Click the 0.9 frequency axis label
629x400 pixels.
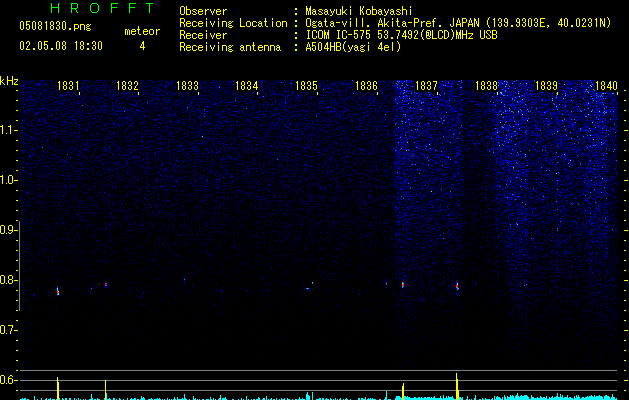(8, 230)
